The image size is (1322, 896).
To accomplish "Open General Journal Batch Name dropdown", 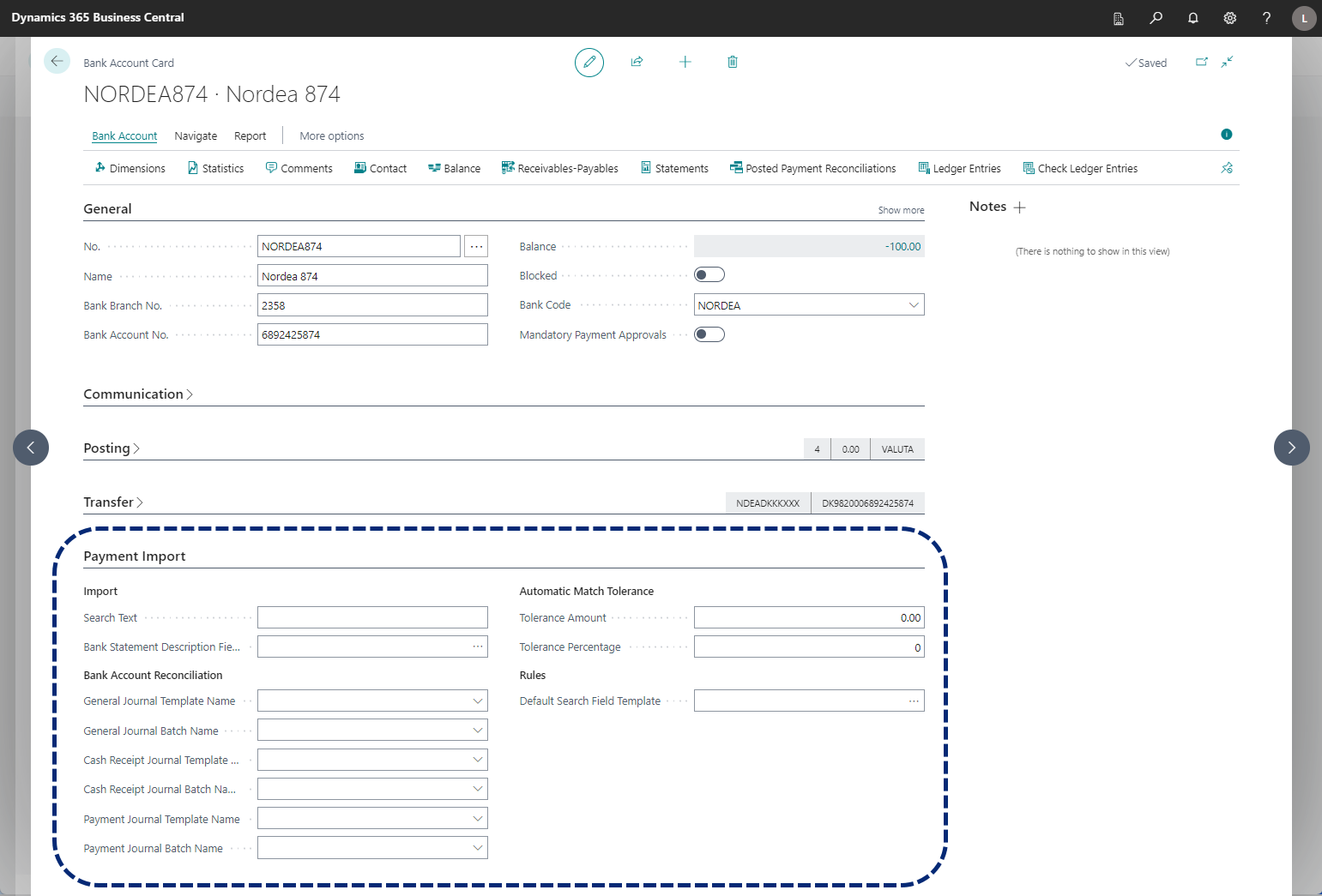I will tap(478, 731).
